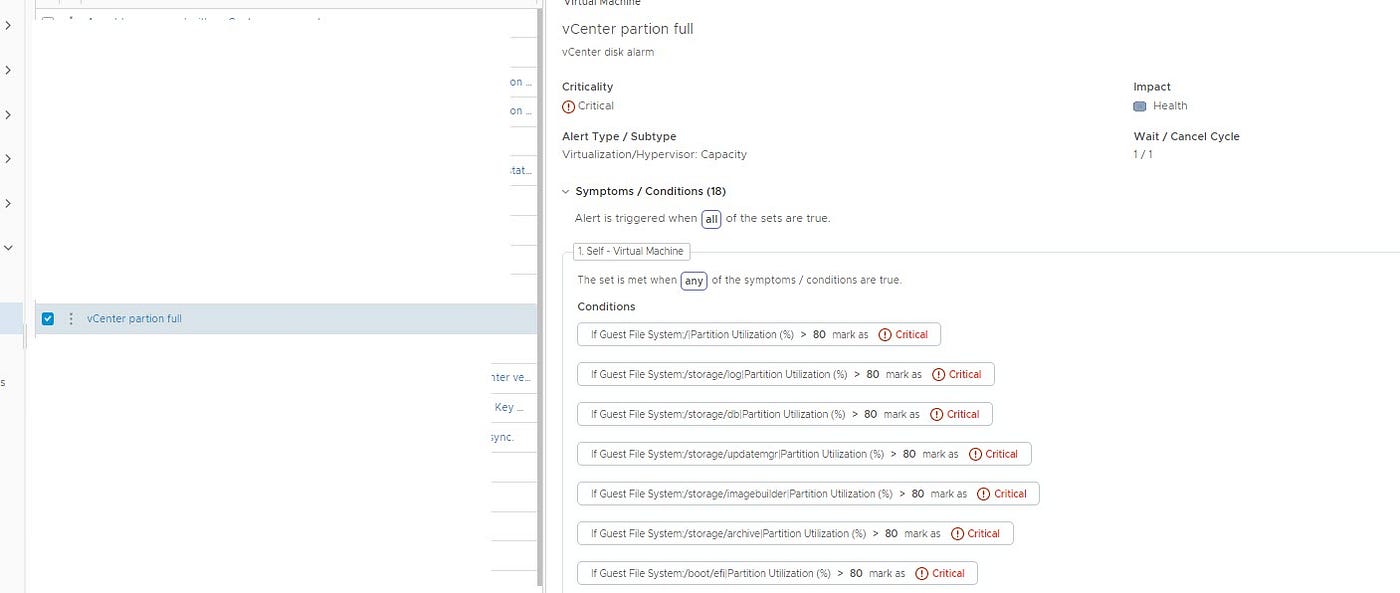The image size is (1400, 593).
Task: Collapse the downward-pointing chevron in the left sidebar
Action: tap(8, 248)
